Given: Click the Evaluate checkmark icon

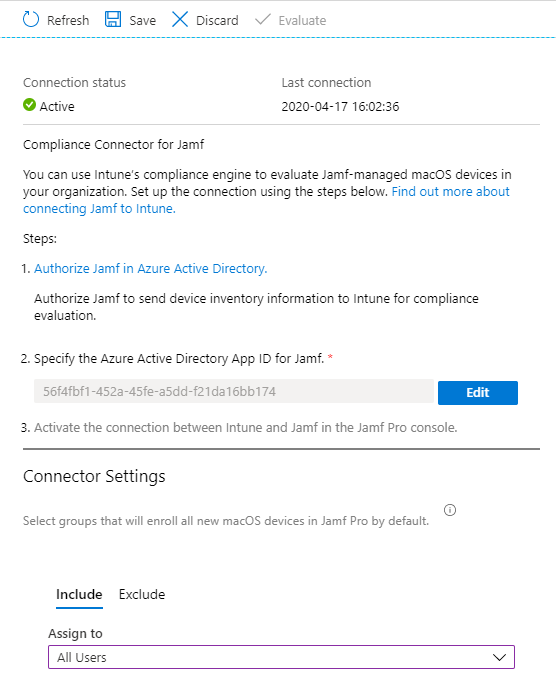Looking at the screenshot, I should [x=263, y=19].
